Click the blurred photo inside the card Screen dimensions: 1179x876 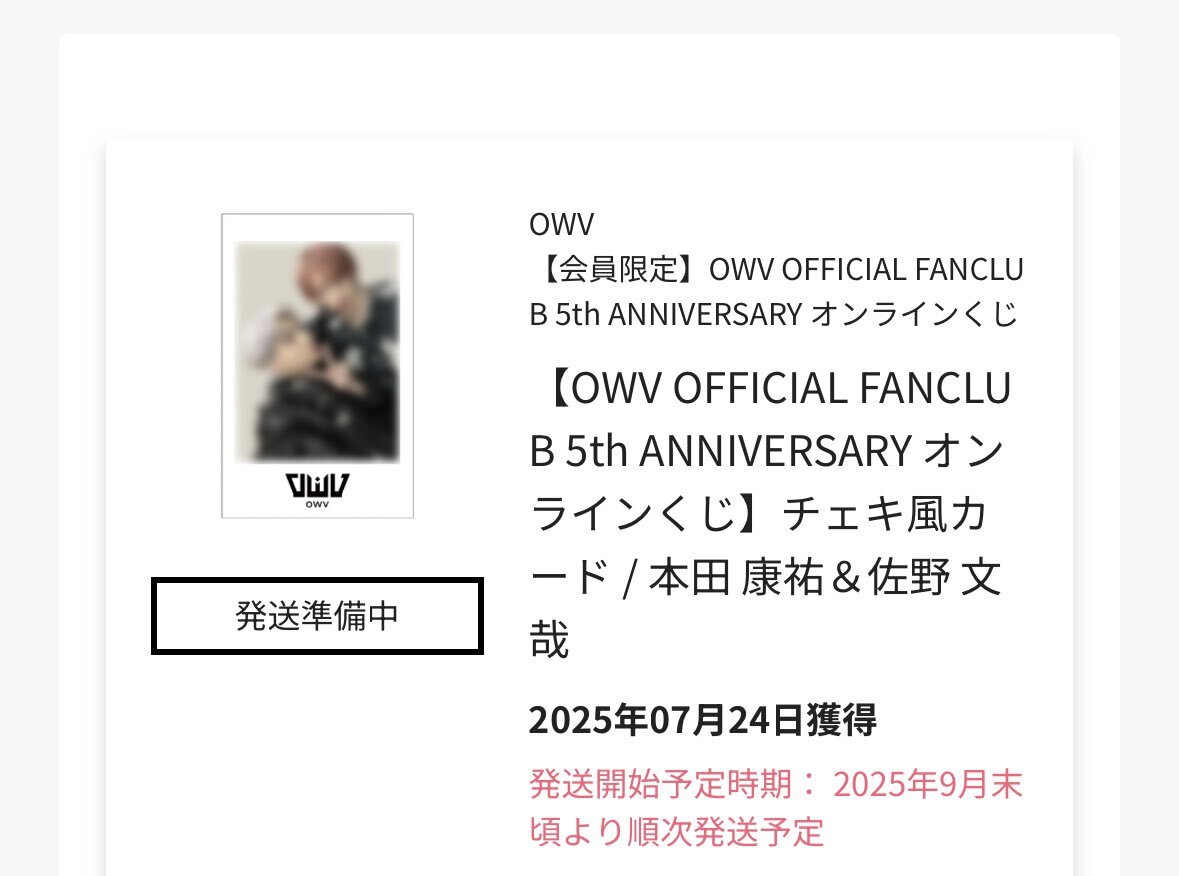click(x=317, y=352)
